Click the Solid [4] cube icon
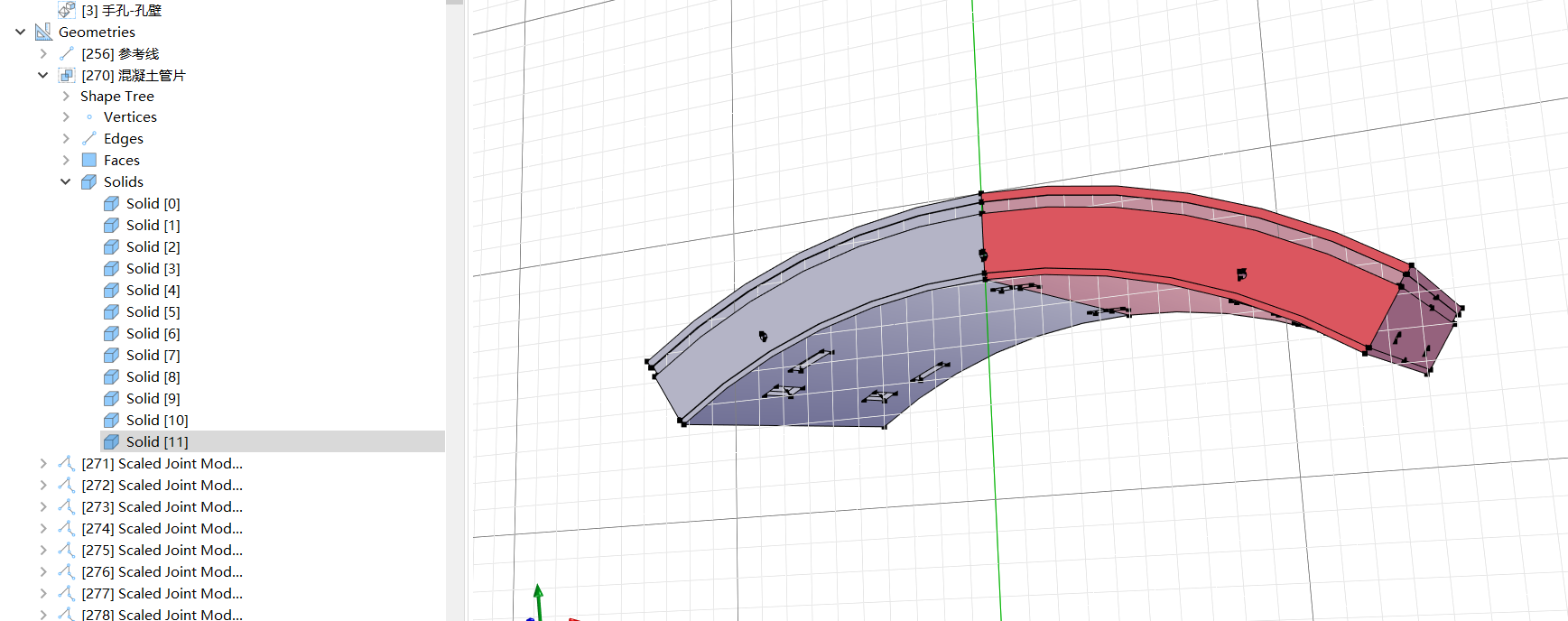Screen dimensions: 1568x621 pyautogui.click(x=111, y=290)
